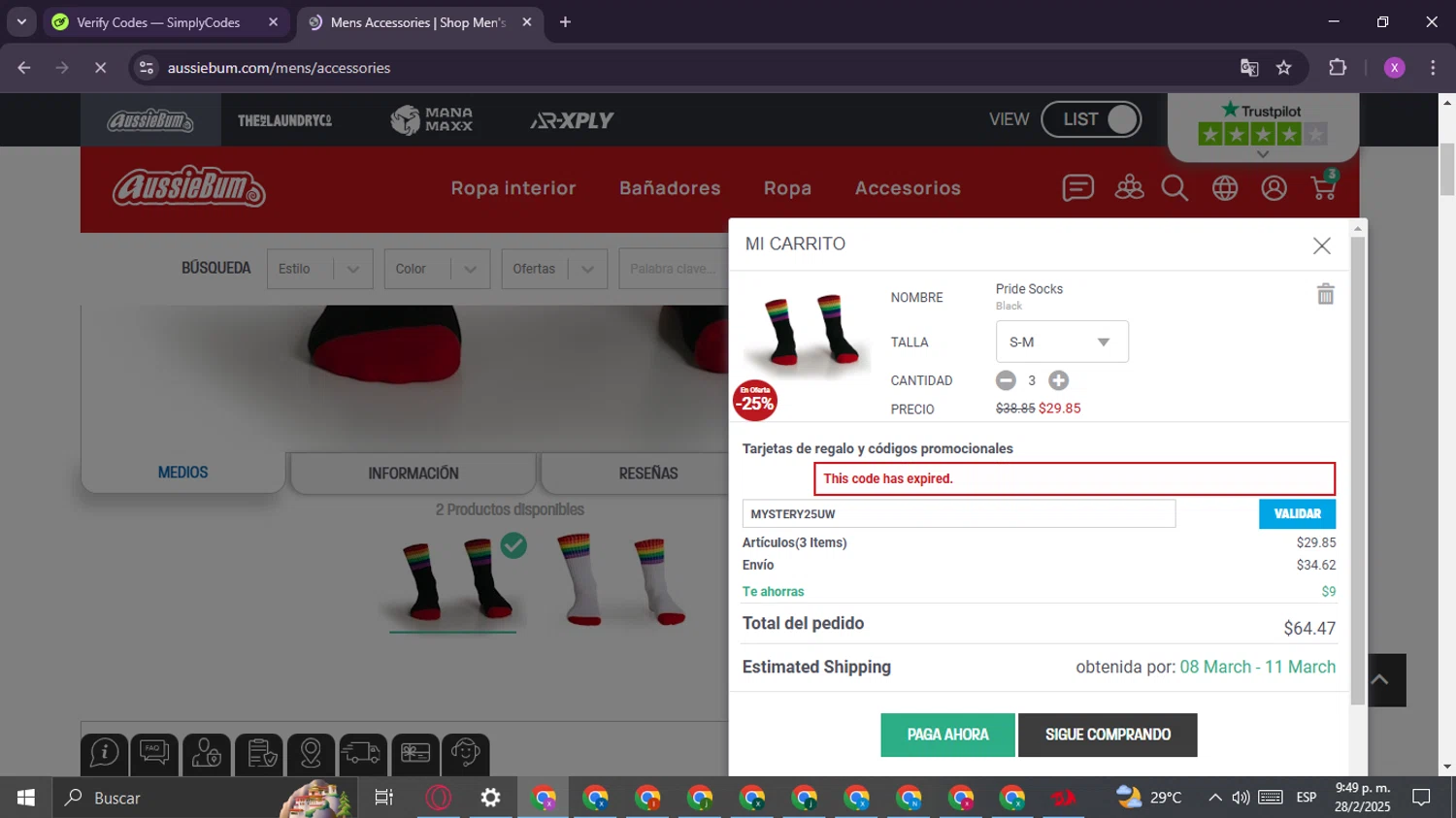Click the promo code input field
This screenshot has width=1456, height=818.
click(959, 514)
